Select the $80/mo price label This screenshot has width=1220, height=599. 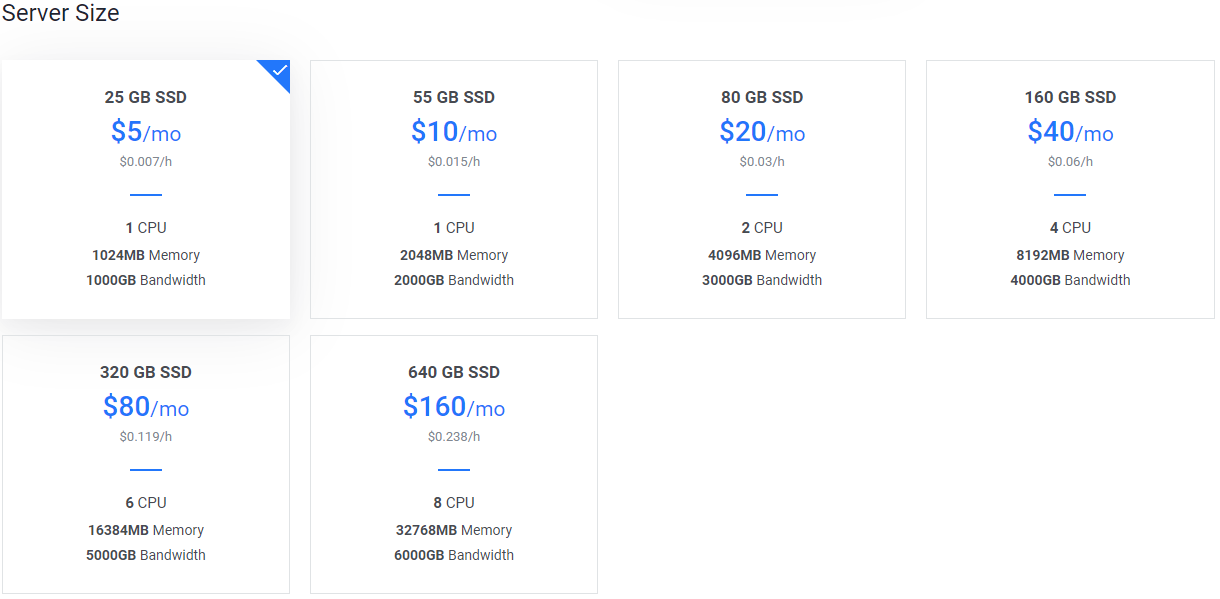click(x=146, y=407)
